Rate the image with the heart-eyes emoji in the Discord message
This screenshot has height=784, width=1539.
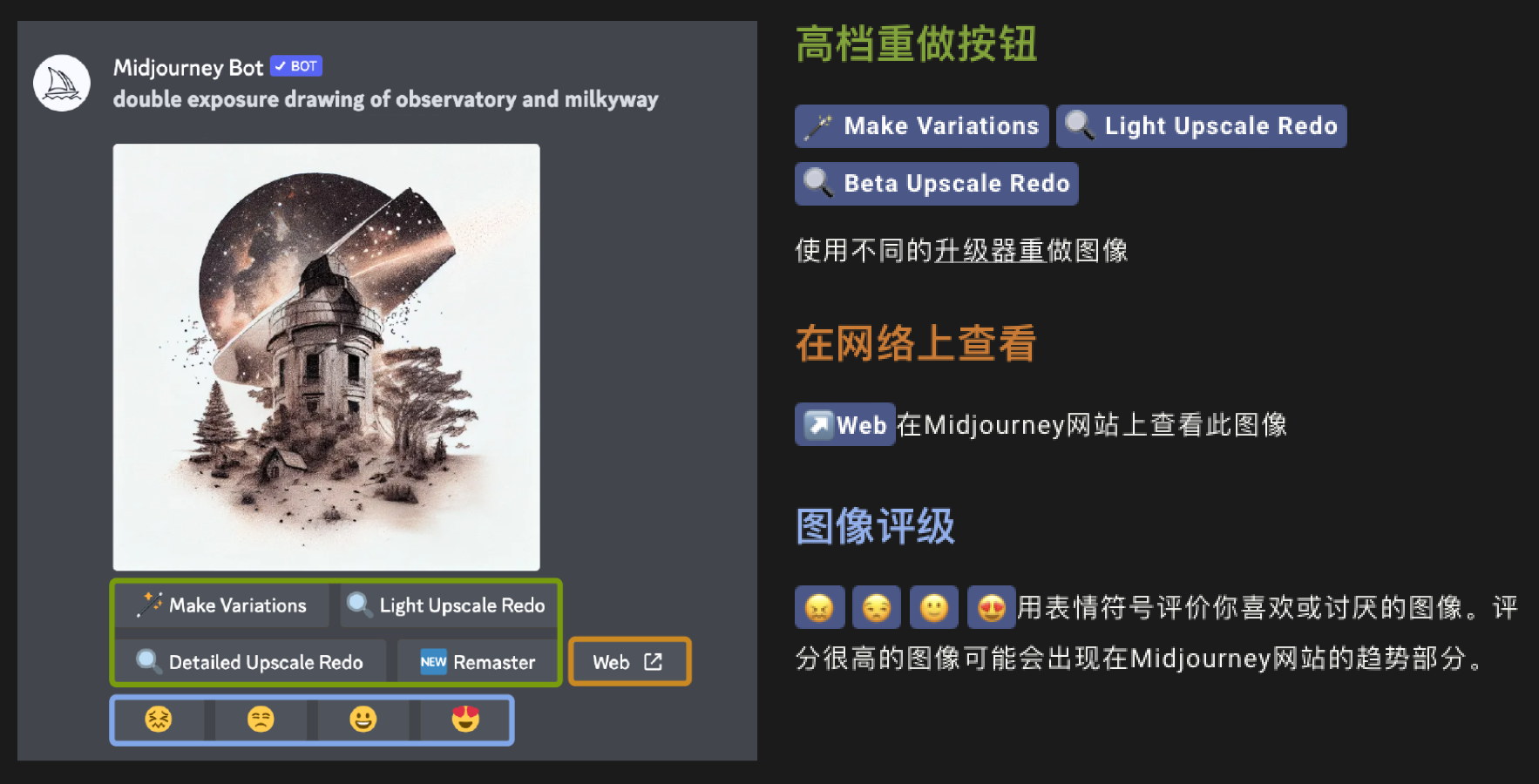465,720
